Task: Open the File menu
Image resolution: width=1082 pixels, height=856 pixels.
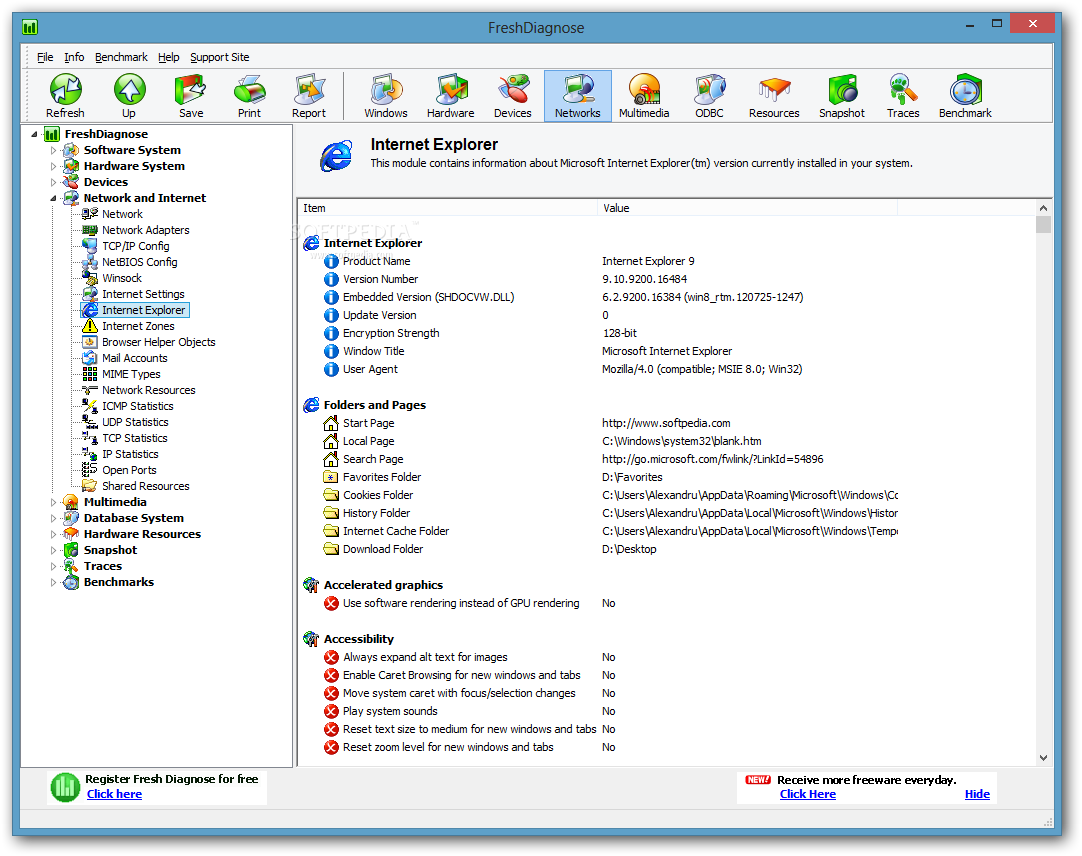Action: click(45, 57)
